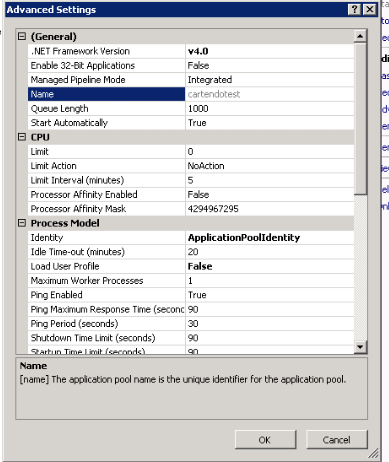Image resolution: width=389 pixels, height=462 pixels.
Task: Click the scrollbar up arrow
Action: (x=360, y=36)
